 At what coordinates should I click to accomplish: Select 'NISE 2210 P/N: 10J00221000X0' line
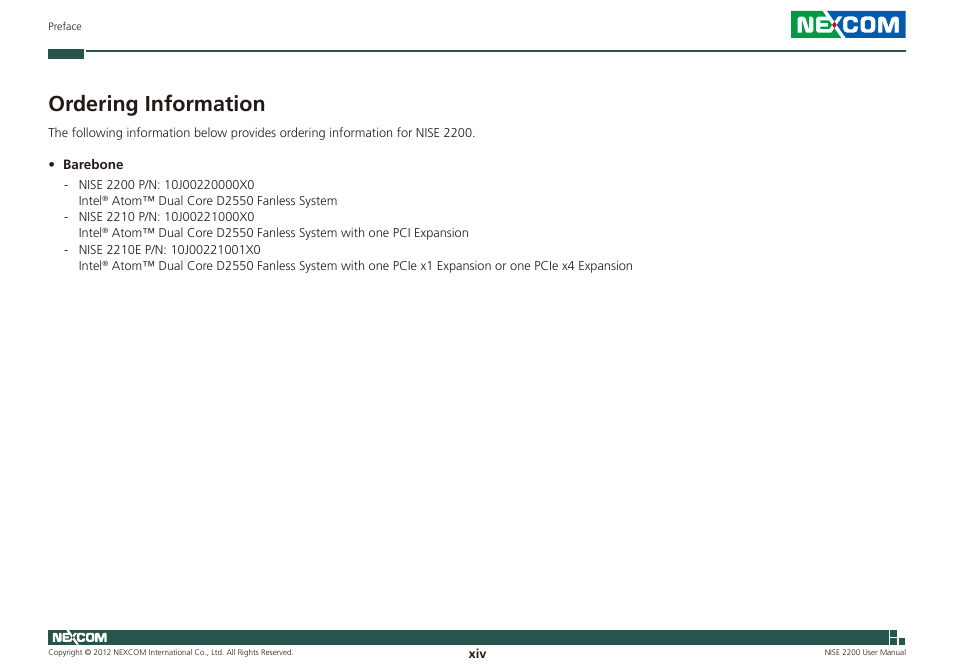coord(166,216)
